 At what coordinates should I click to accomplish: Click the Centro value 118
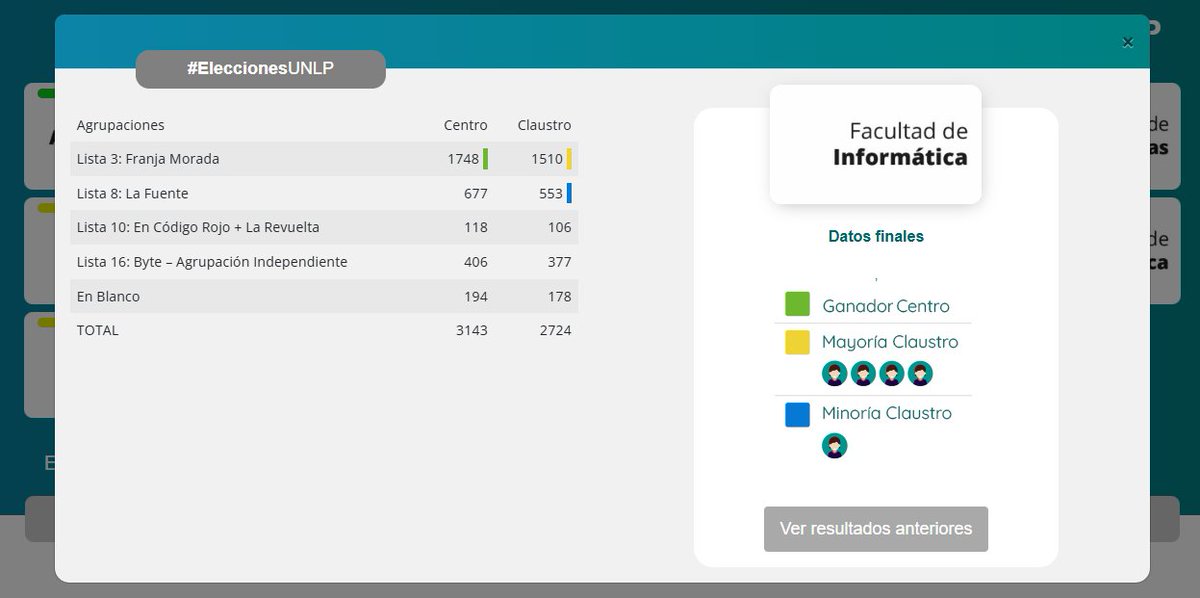click(476, 227)
